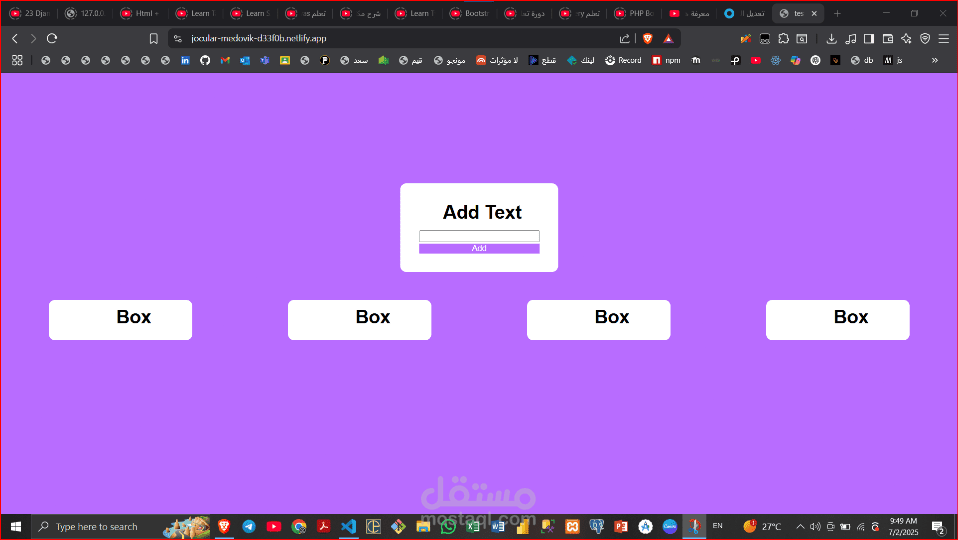Image resolution: width=958 pixels, height=540 pixels.
Task: Click the second Box card
Action: coord(359,319)
